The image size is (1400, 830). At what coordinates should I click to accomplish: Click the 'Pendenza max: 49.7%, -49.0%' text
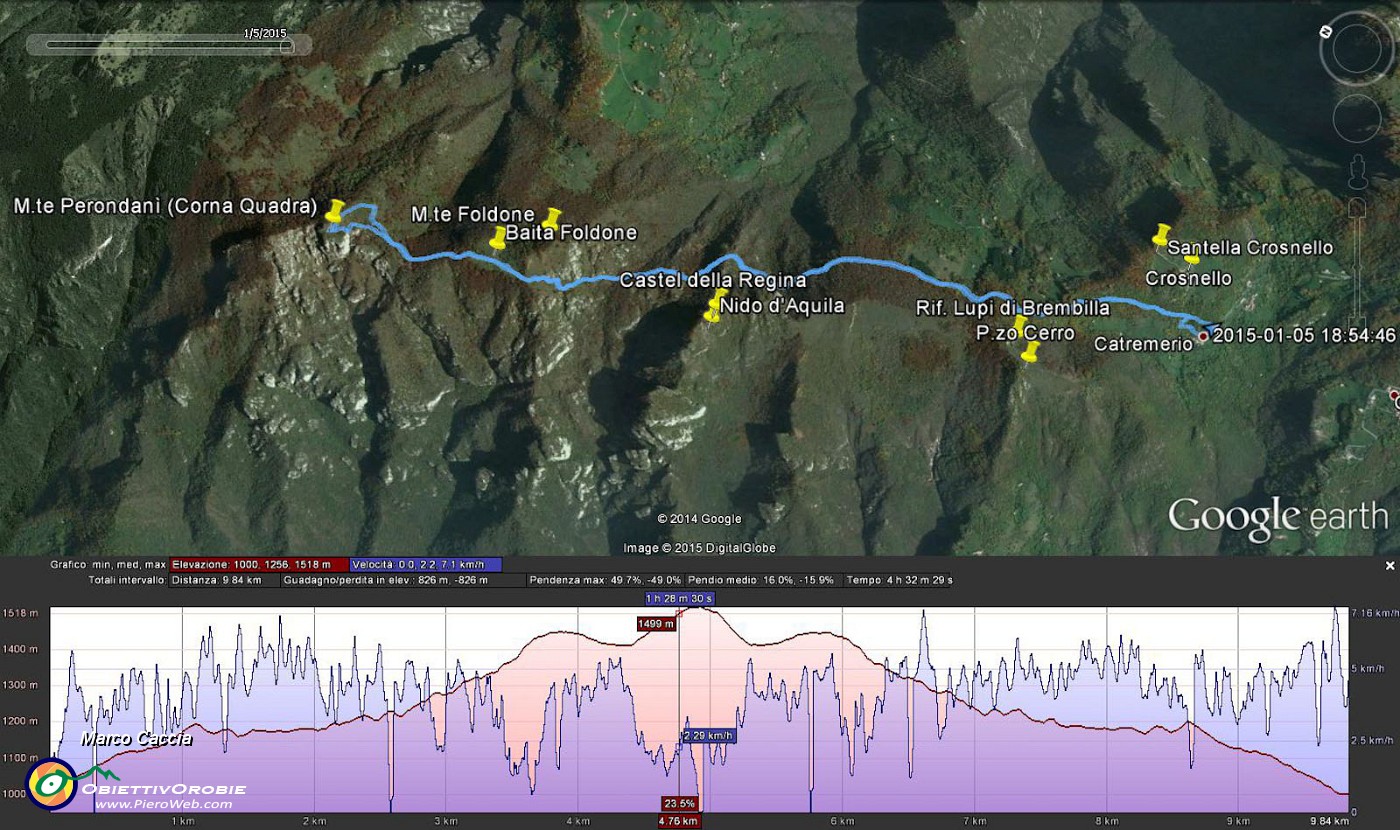pyautogui.click(x=606, y=580)
